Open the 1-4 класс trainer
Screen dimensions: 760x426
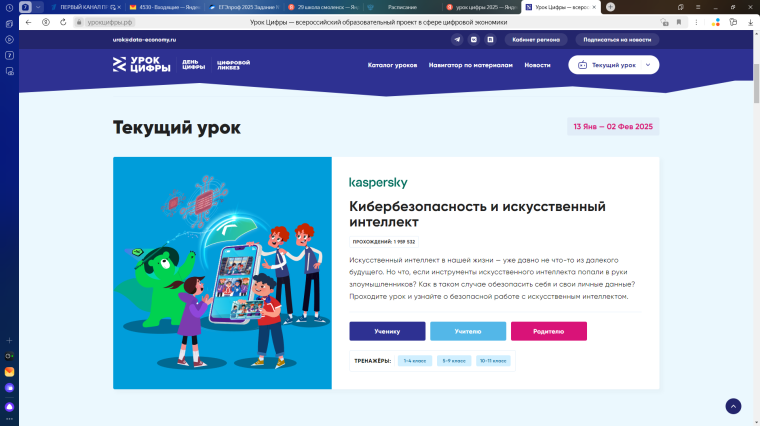pyautogui.click(x=415, y=361)
